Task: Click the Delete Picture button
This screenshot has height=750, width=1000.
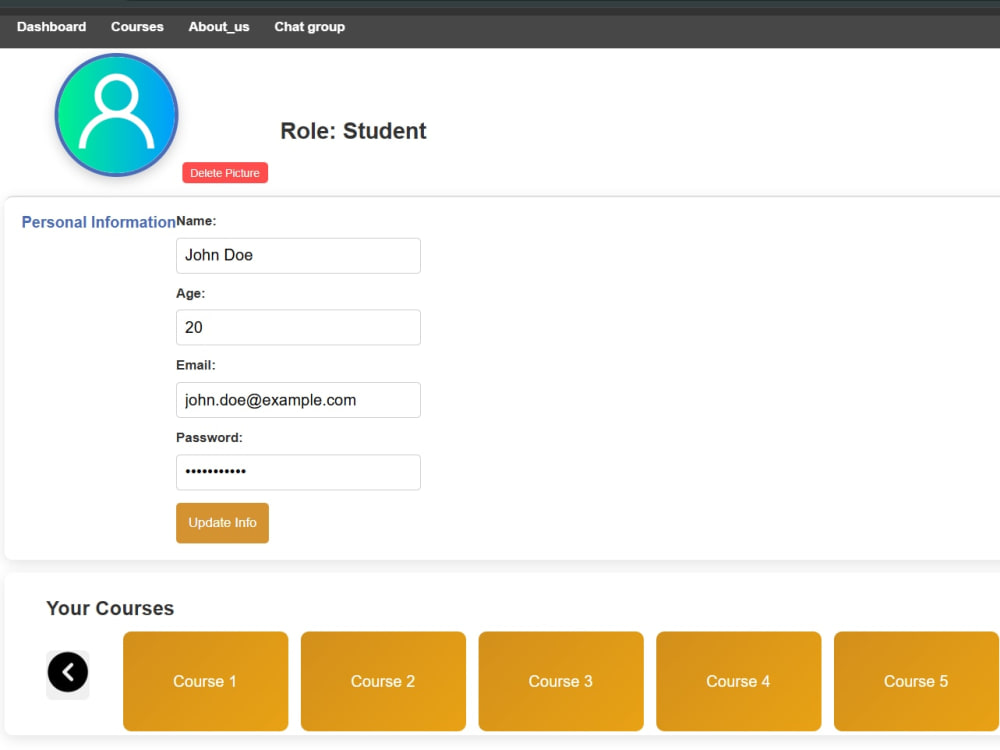Action: [x=225, y=173]
